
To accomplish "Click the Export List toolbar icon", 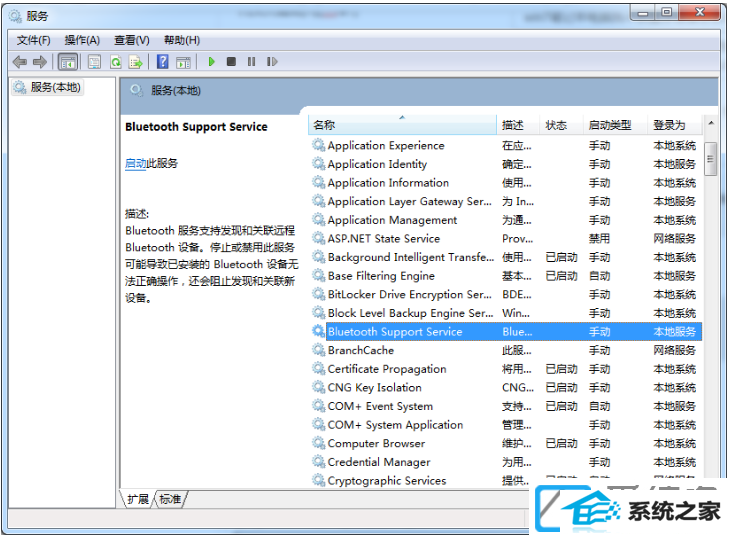I will [x=136, y=61].
